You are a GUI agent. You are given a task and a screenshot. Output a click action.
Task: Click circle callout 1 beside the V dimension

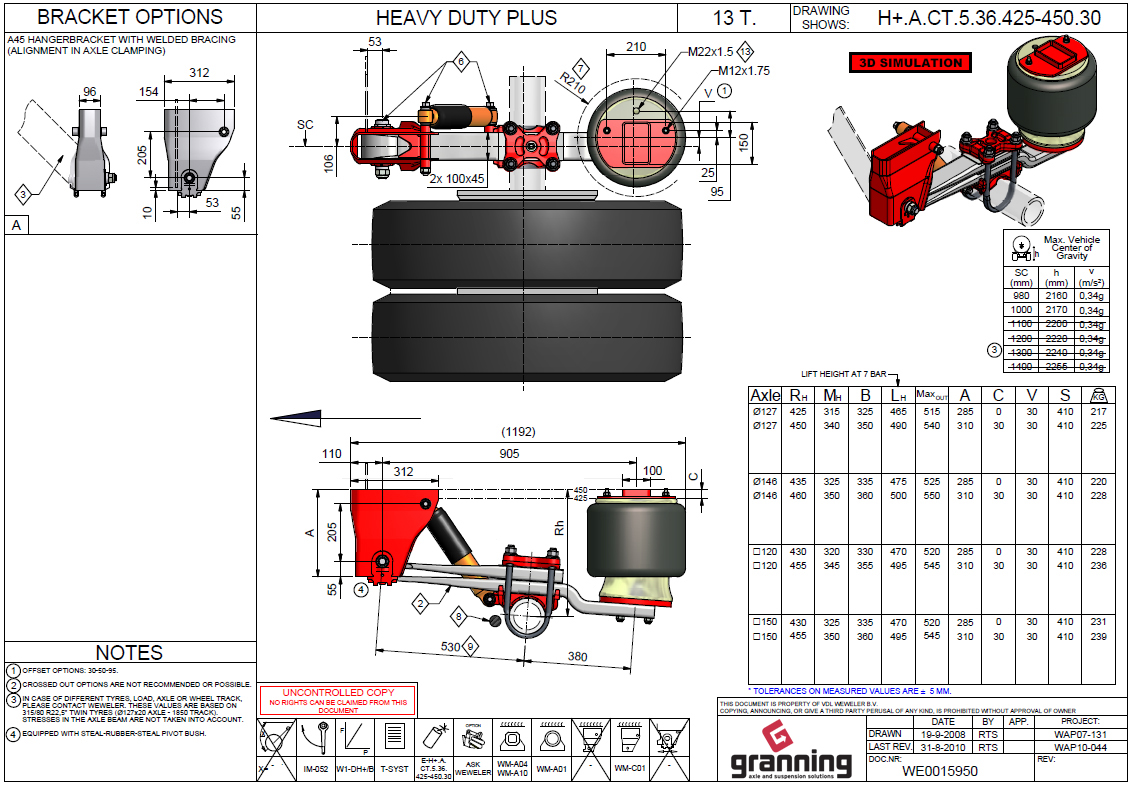coord(724,91)
